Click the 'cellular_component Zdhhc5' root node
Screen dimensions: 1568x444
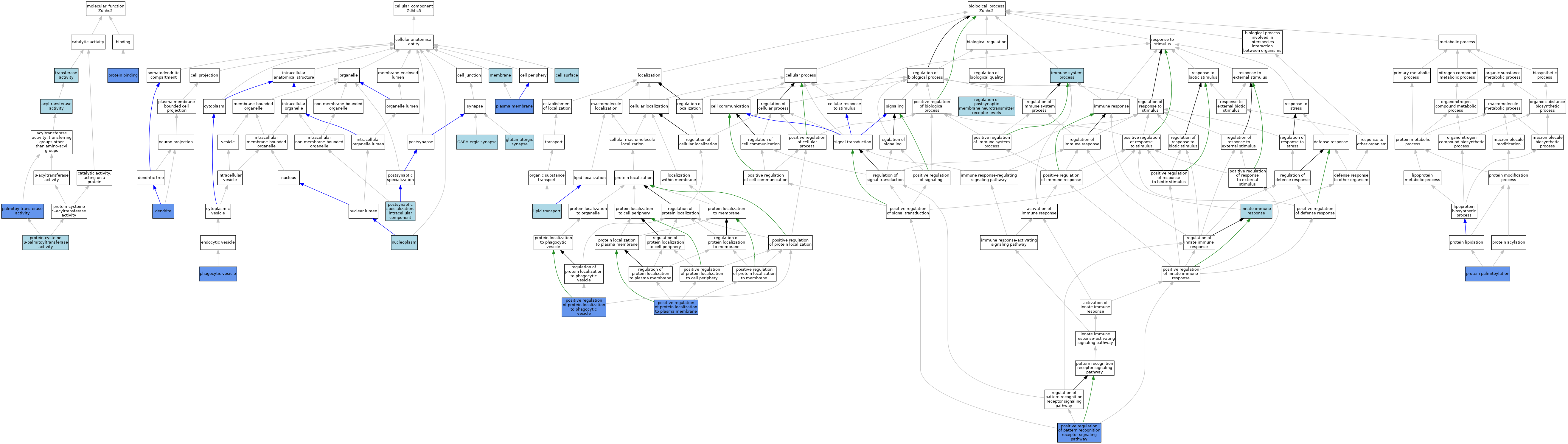pyautogui.click(x=414, y=9)
